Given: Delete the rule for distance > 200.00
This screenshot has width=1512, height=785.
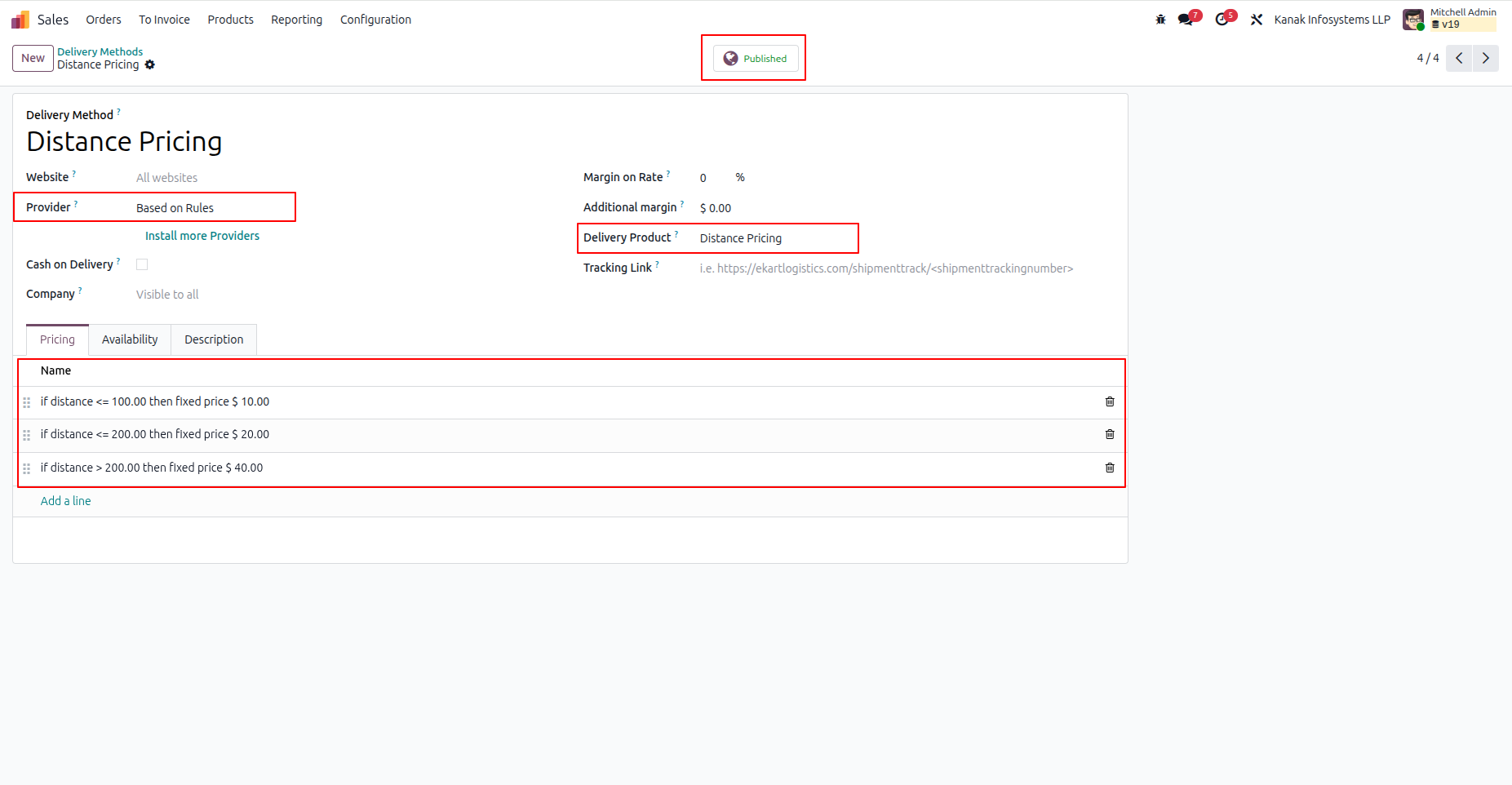Looking at the screenshot, I should click(1109, 468).
